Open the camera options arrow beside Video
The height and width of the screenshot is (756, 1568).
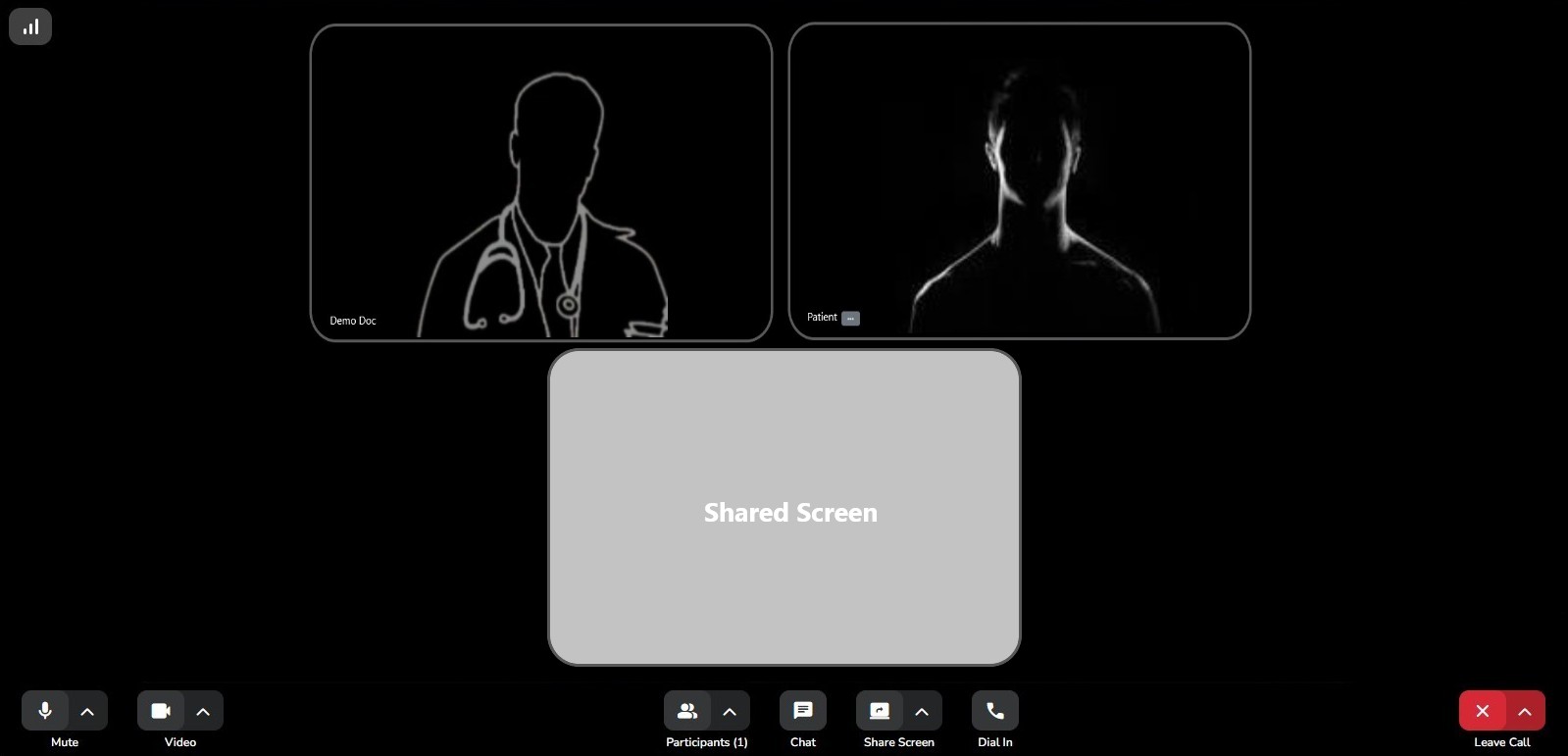(x=203, y=711)
